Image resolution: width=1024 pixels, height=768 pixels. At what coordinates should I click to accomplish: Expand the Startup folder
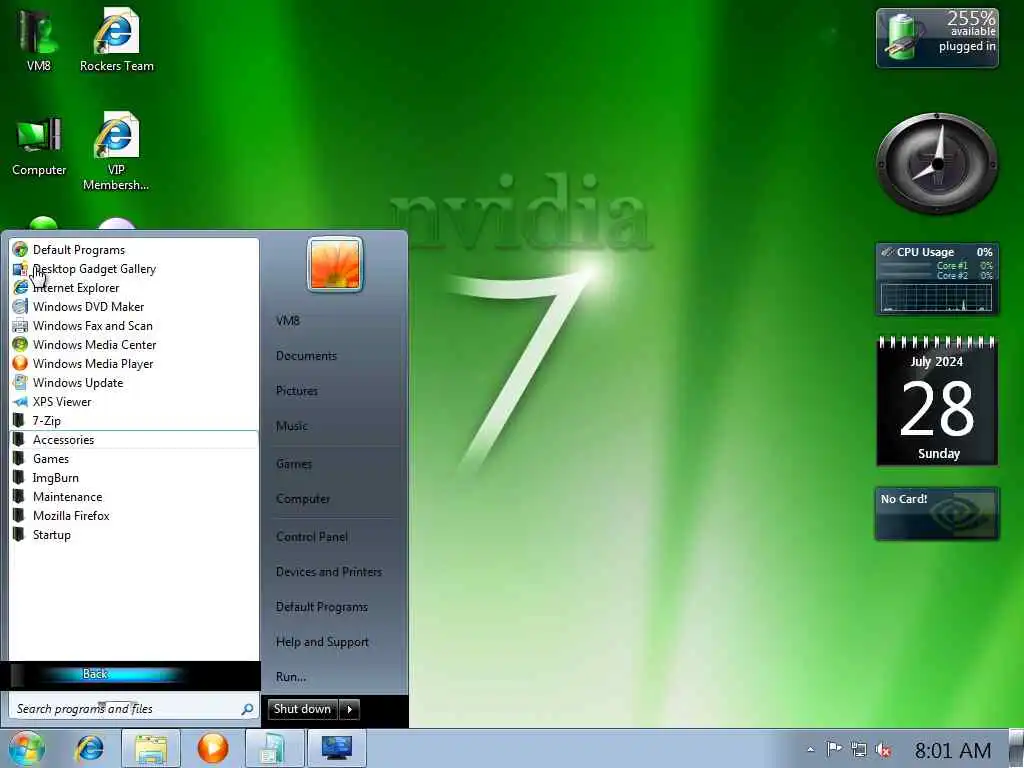pyautogui.click(x=134, y=535)
